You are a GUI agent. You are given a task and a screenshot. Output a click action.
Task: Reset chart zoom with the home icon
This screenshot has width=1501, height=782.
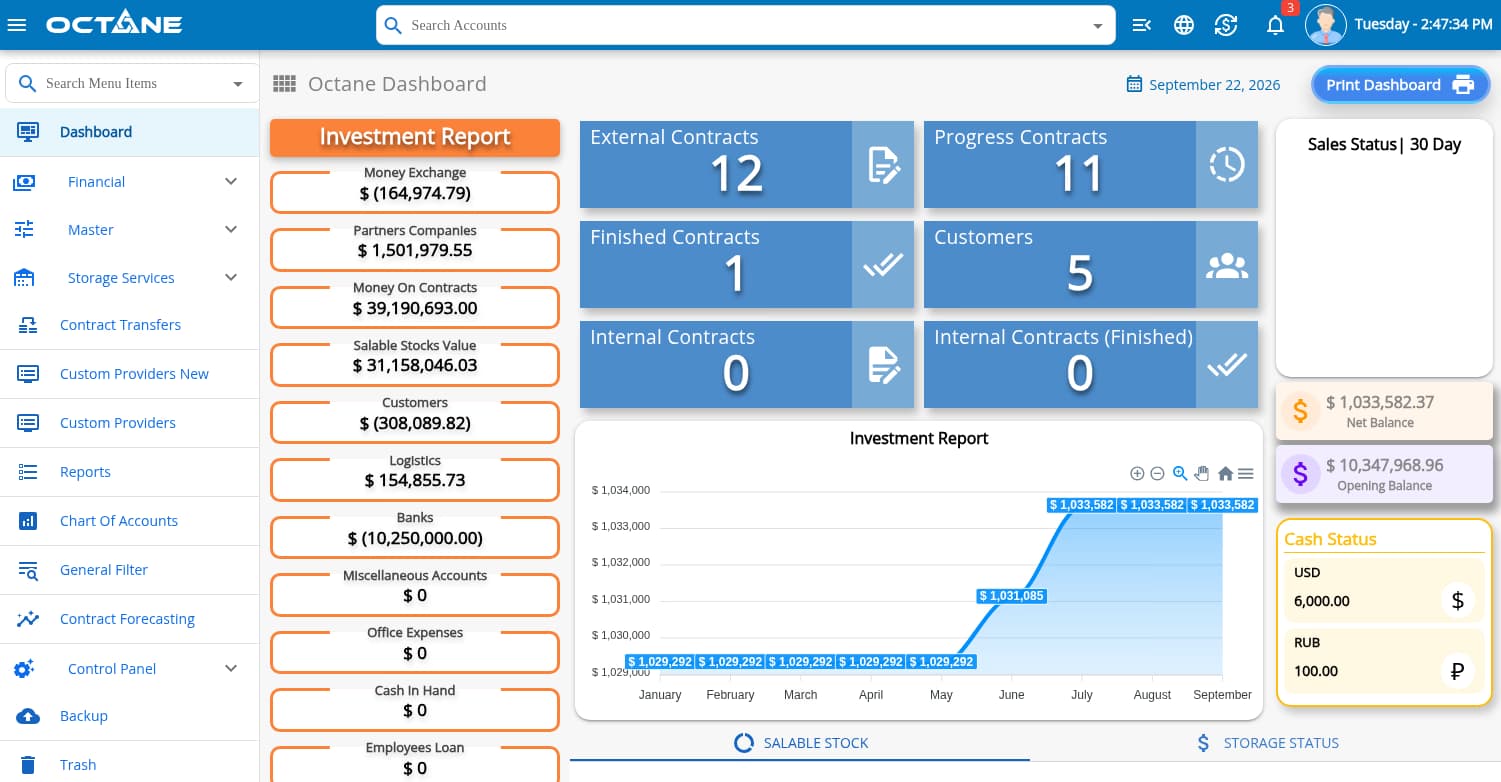point(1225,474)
